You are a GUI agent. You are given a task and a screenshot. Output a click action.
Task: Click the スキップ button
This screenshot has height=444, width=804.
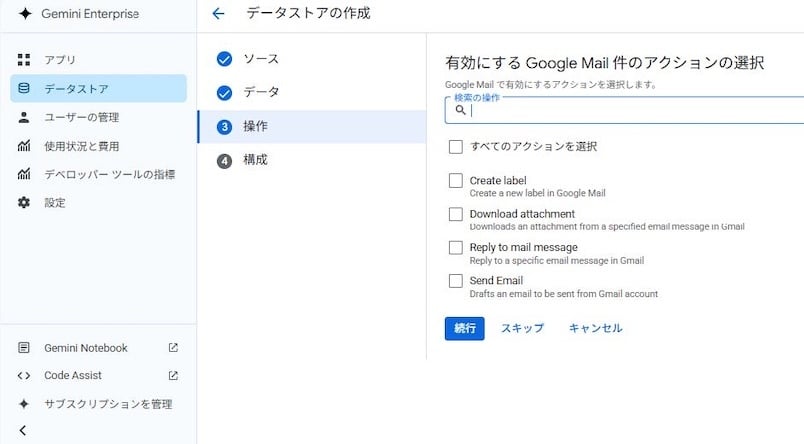pyautogui.click(x=522, y=328)
